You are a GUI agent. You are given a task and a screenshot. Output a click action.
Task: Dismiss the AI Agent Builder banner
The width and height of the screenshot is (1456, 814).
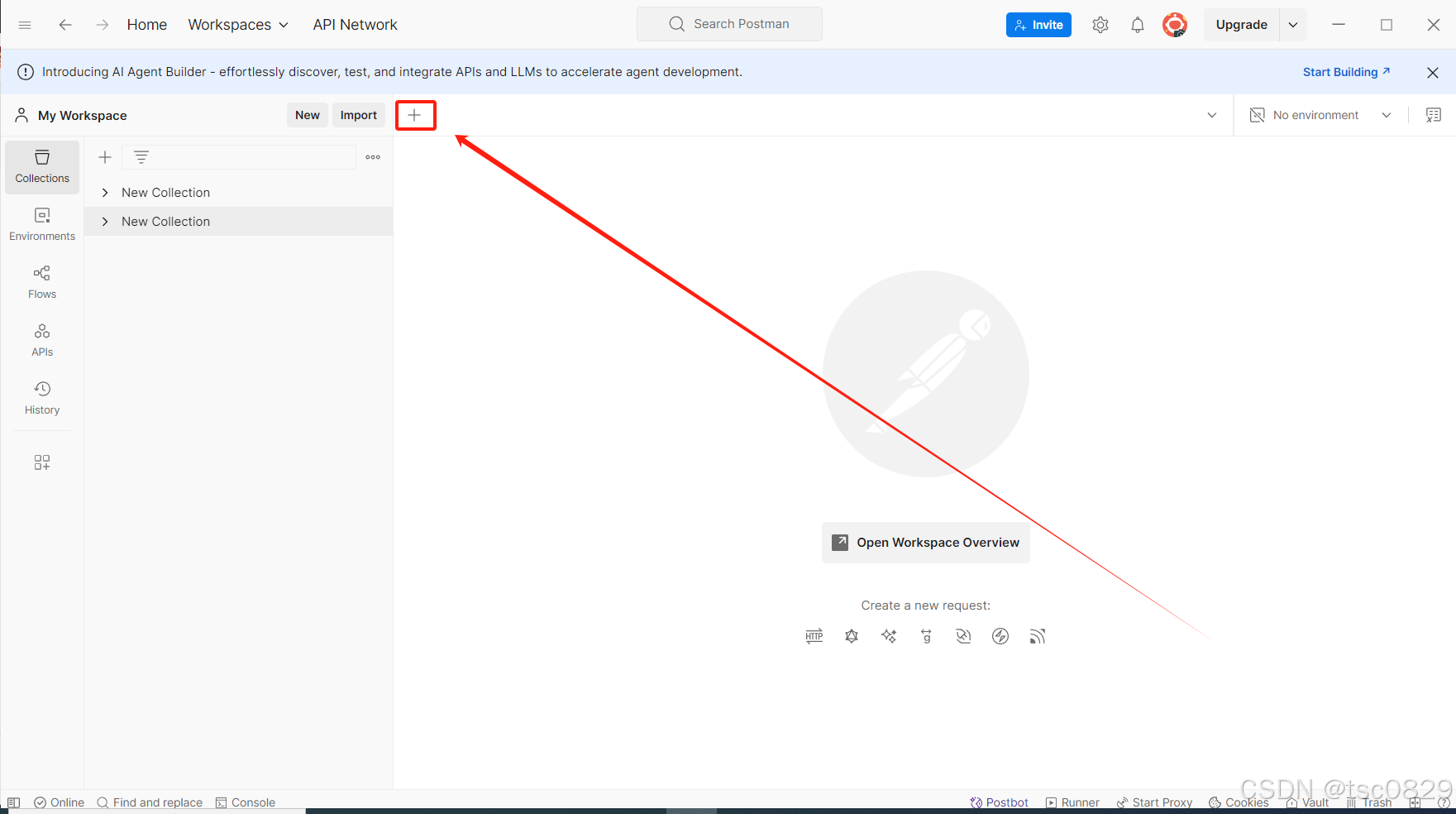tap(1433, 73)
